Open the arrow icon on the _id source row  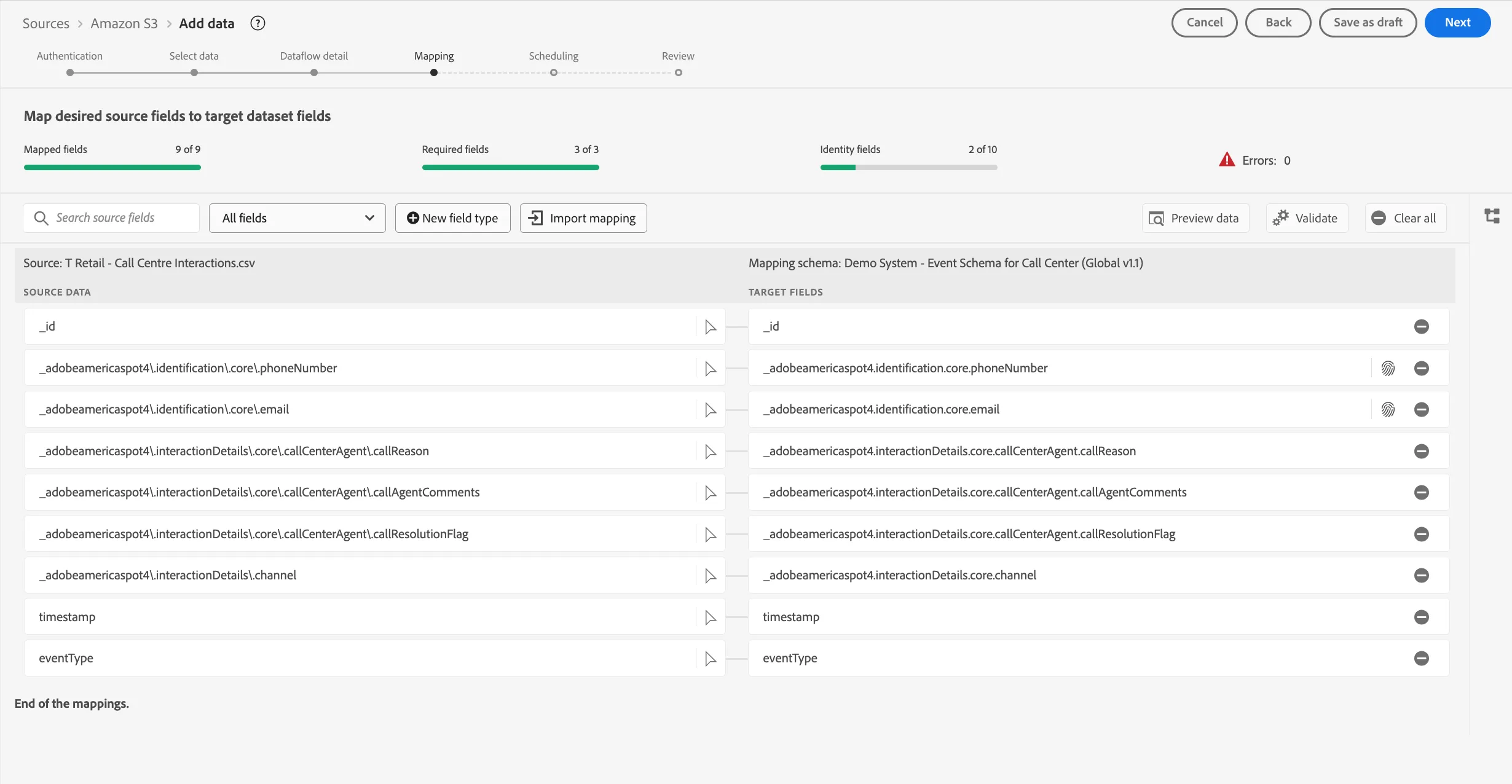711,327
